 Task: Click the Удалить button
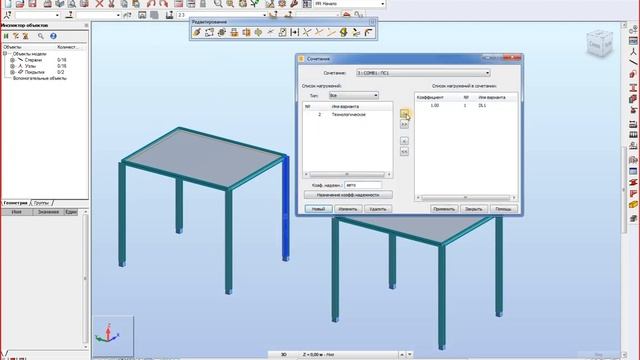(x=378, y=209)
